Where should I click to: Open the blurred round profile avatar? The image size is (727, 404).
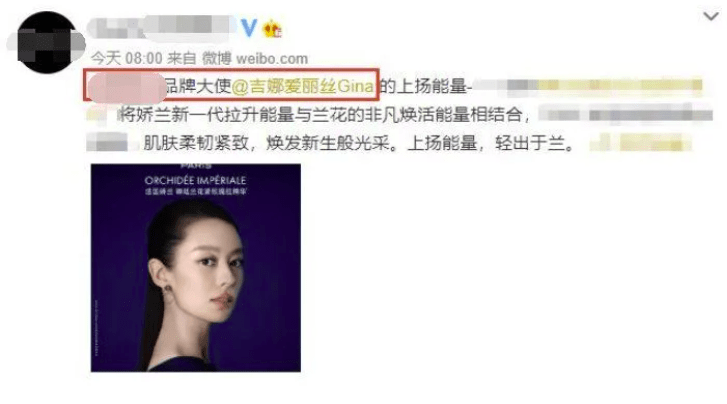[46, 43]
